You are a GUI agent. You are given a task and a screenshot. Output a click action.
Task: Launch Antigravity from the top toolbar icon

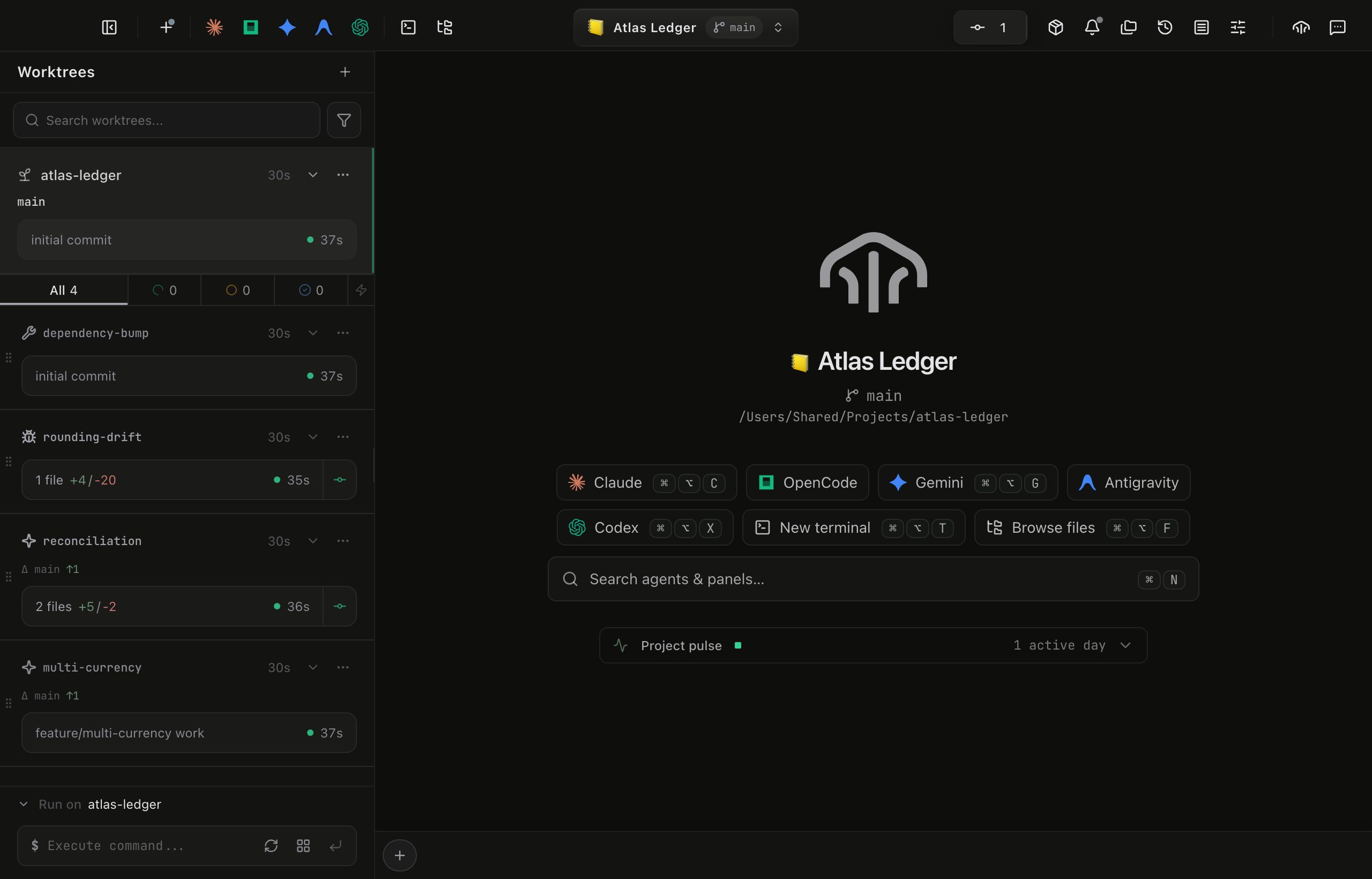point(324,27)
